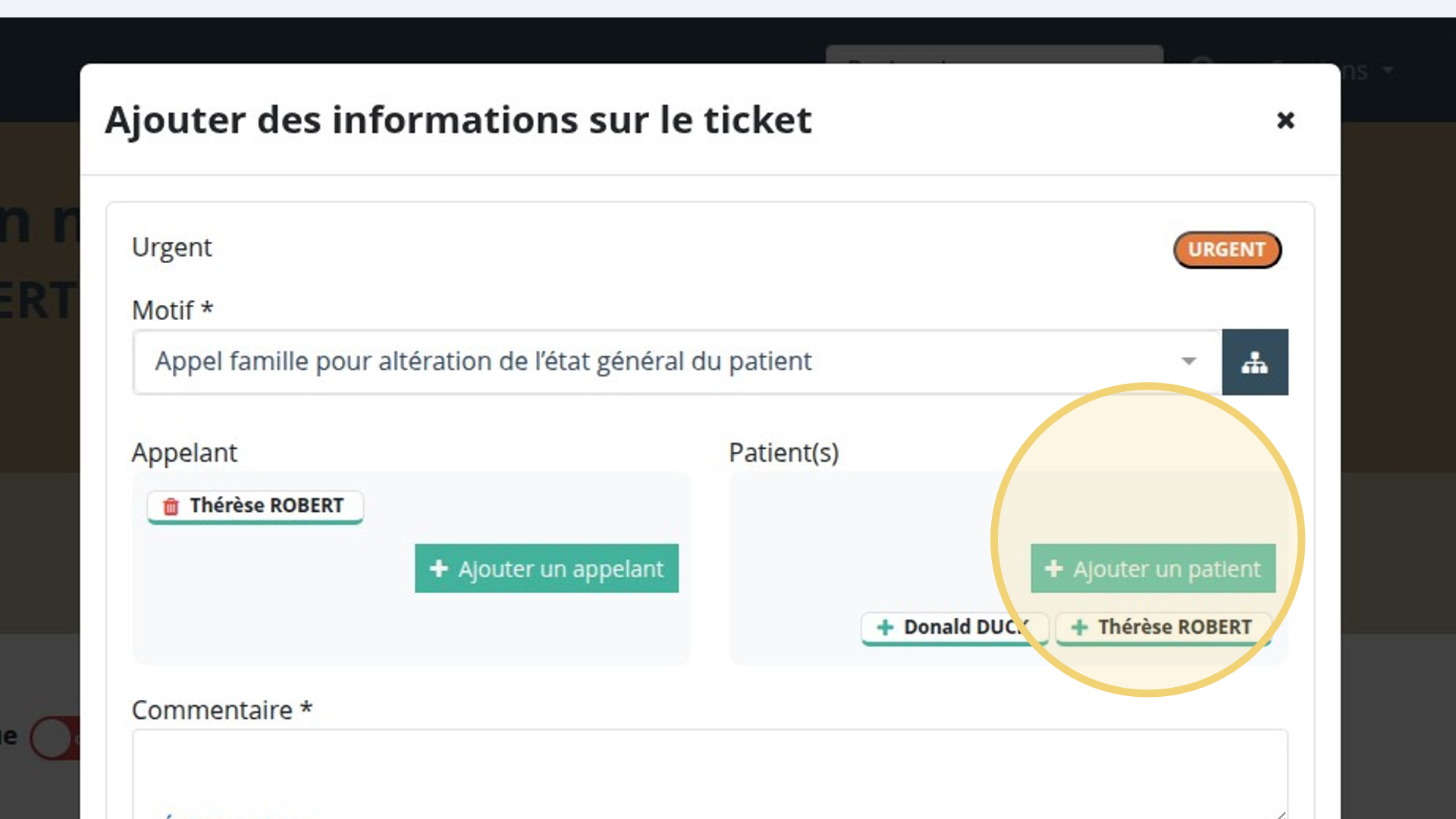Click the Ajouter un appelant button
Viewport: 1456px width, 819px height.
click(x=547, y=568)
